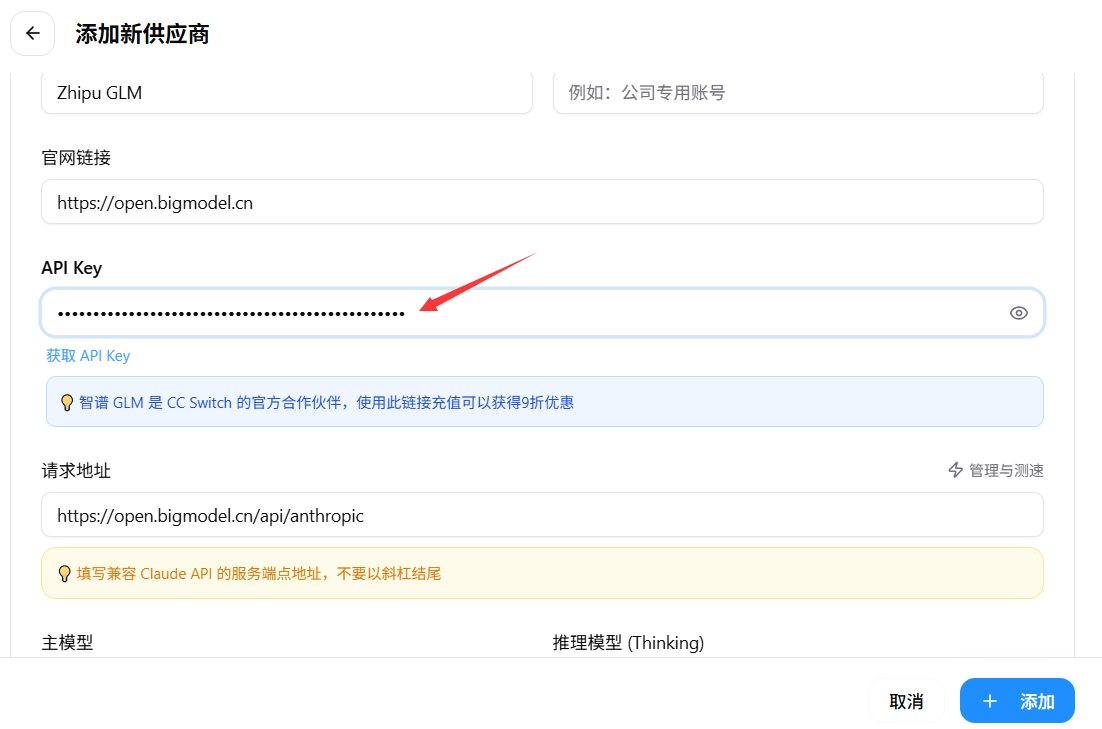Click the 请求地址 label

point(76,470)
